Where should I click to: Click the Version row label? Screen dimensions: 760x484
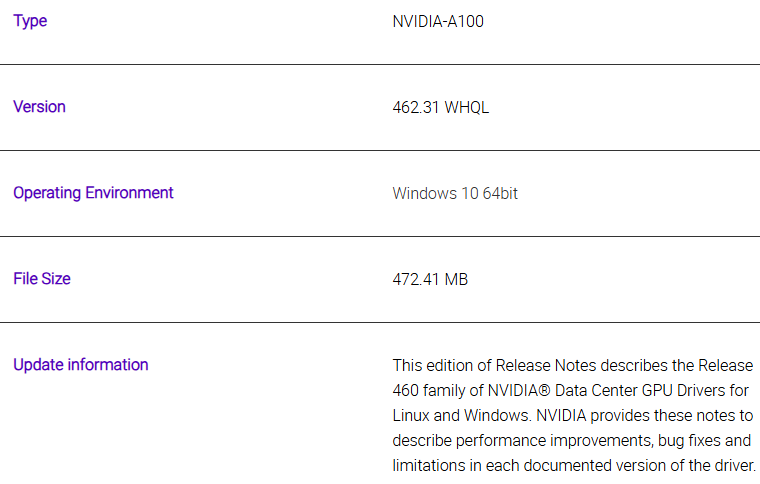[x=39, y=107]
